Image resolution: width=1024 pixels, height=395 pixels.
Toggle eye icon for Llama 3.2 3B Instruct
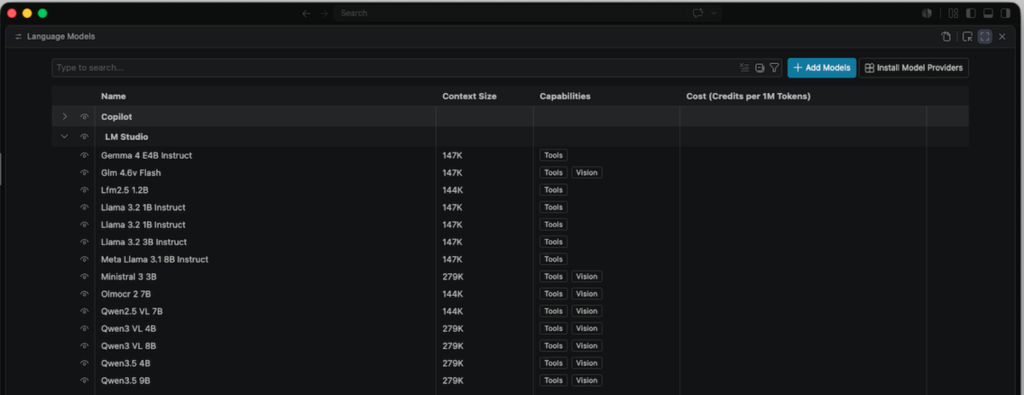[84, 242]
